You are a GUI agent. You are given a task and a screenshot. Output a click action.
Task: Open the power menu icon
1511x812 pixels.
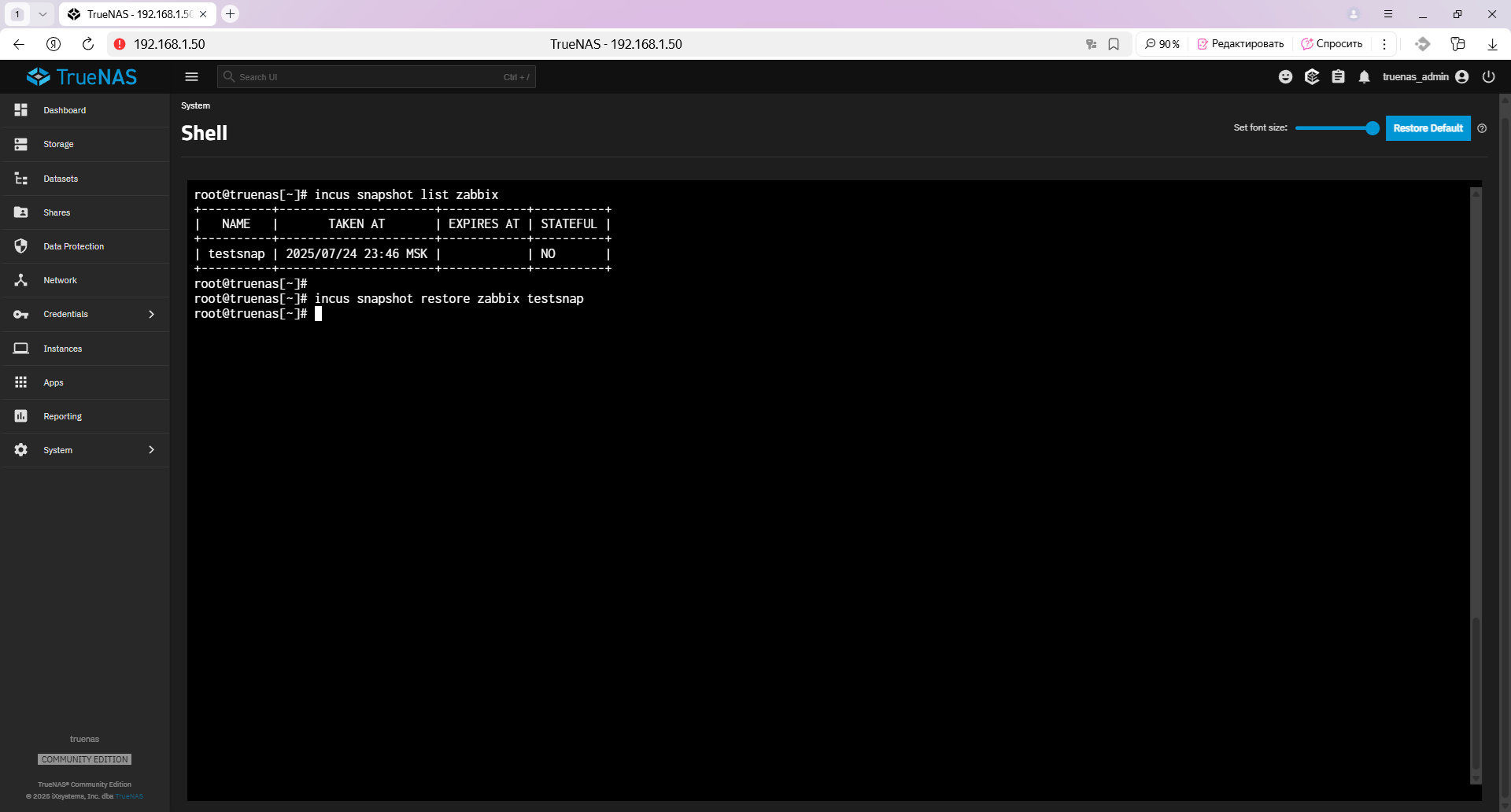coord(1488,77)
